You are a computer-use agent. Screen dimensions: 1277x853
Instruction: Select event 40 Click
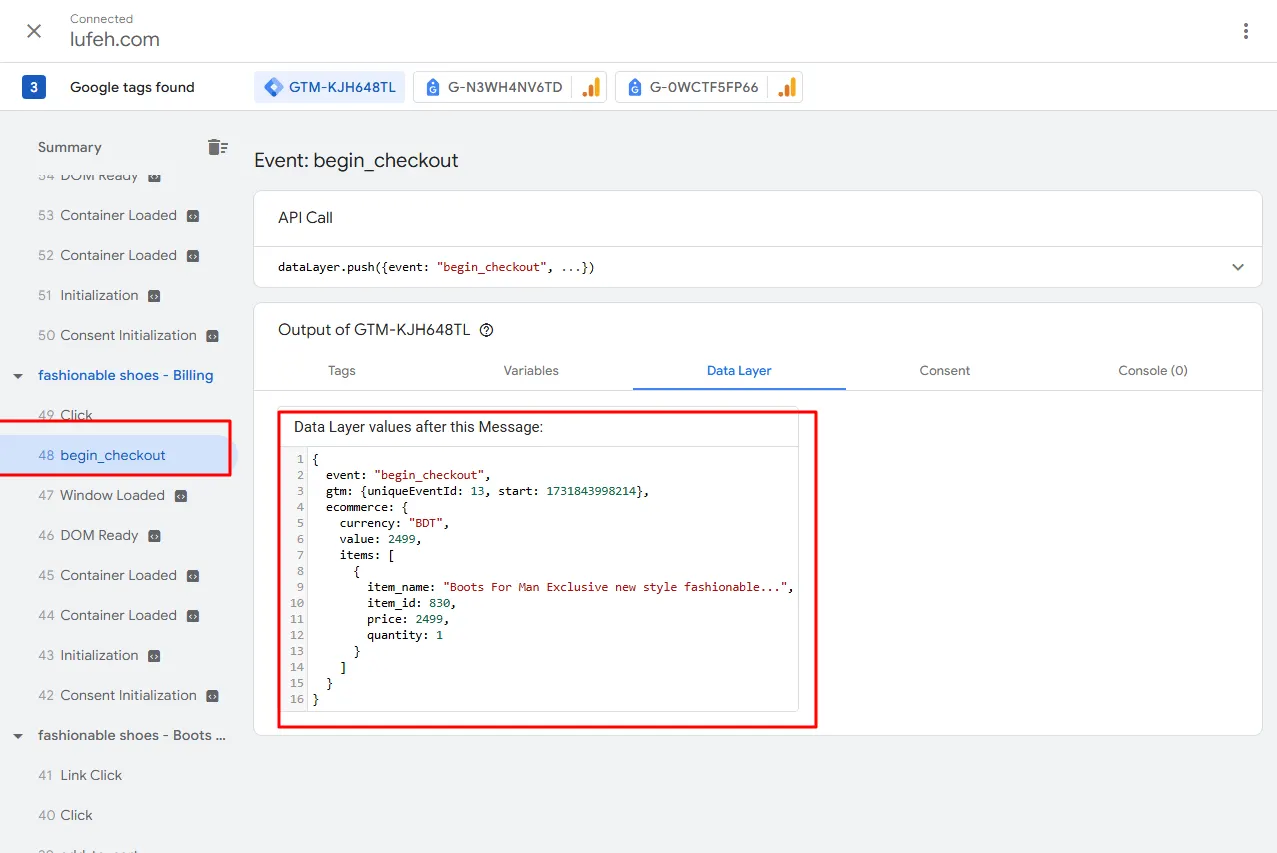(65, 815)
